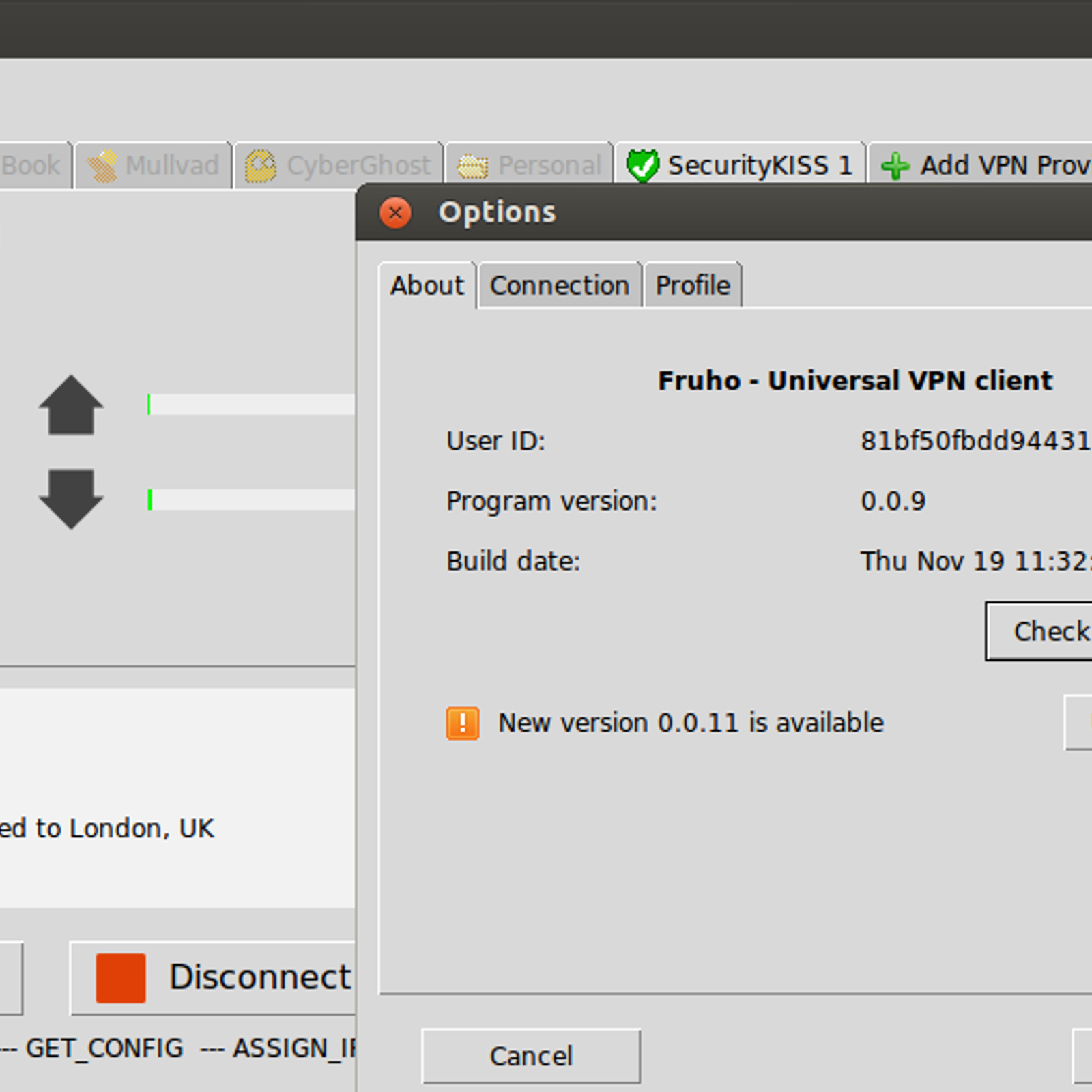Viewport: 1092px width, 1092px height.
Task: Select the Personal provider tab
Action: pyautogui.click(x=529, y=165)
